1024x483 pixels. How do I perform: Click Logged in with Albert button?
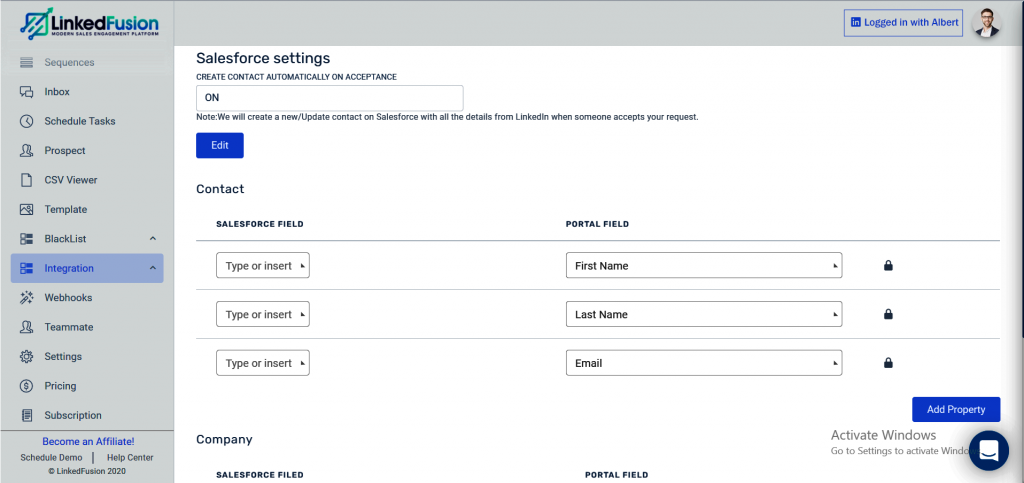pos(903,22)
